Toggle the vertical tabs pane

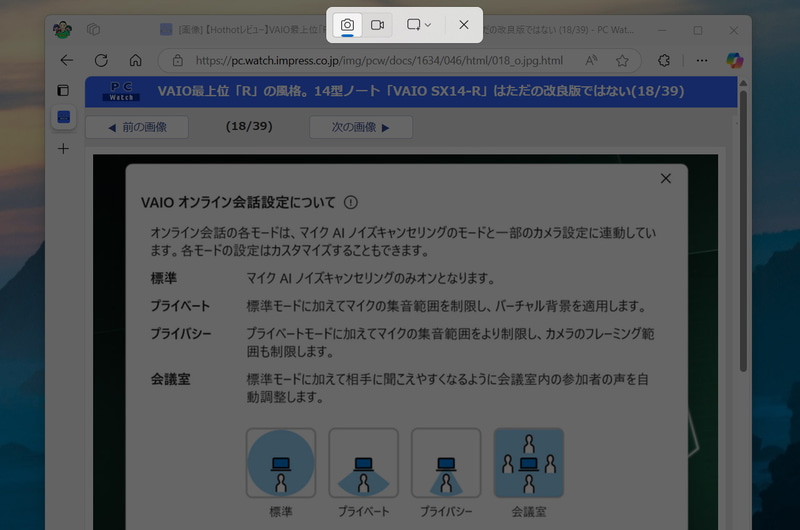(63, 90)
